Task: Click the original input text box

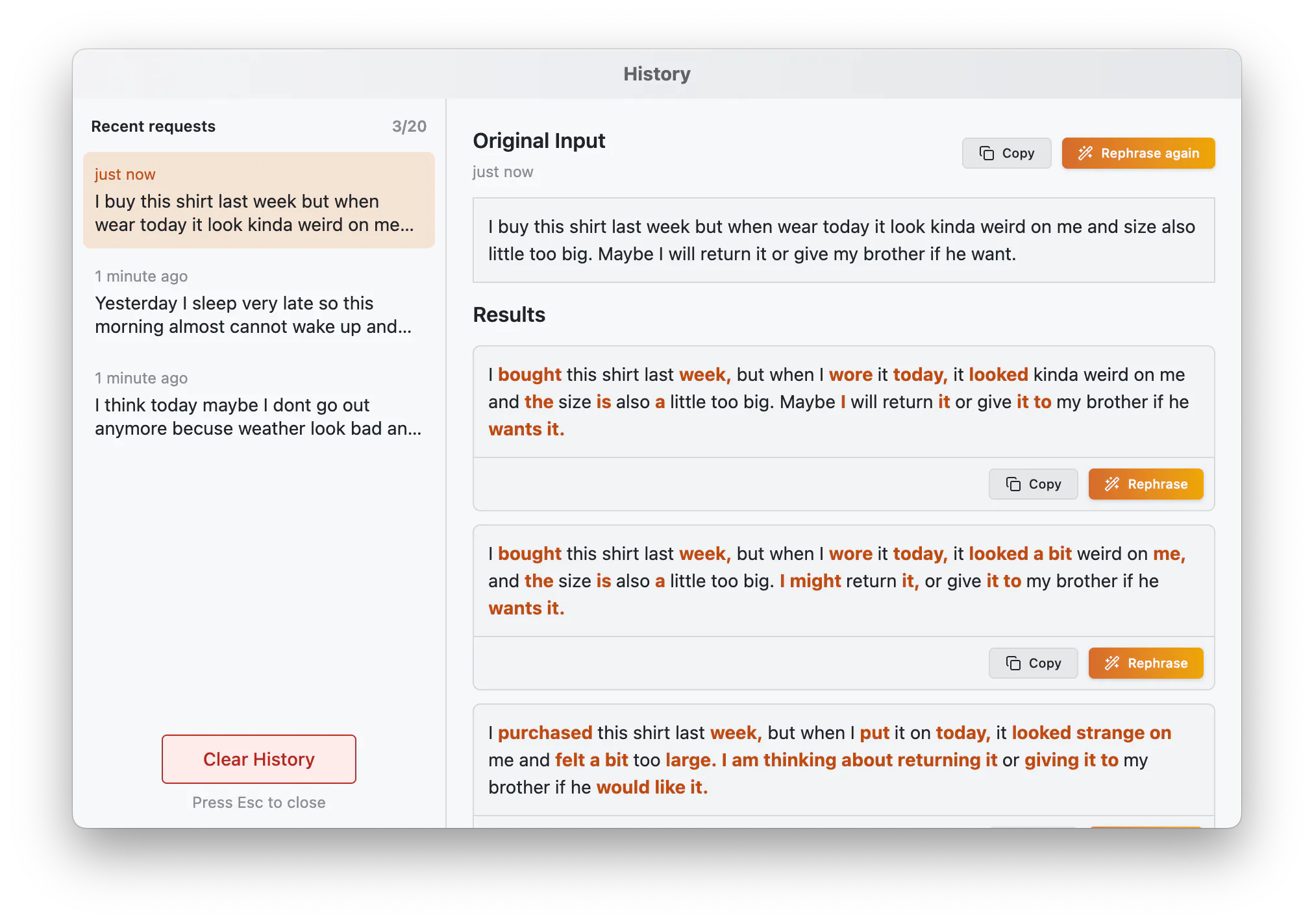Action: tap(843, 240)
